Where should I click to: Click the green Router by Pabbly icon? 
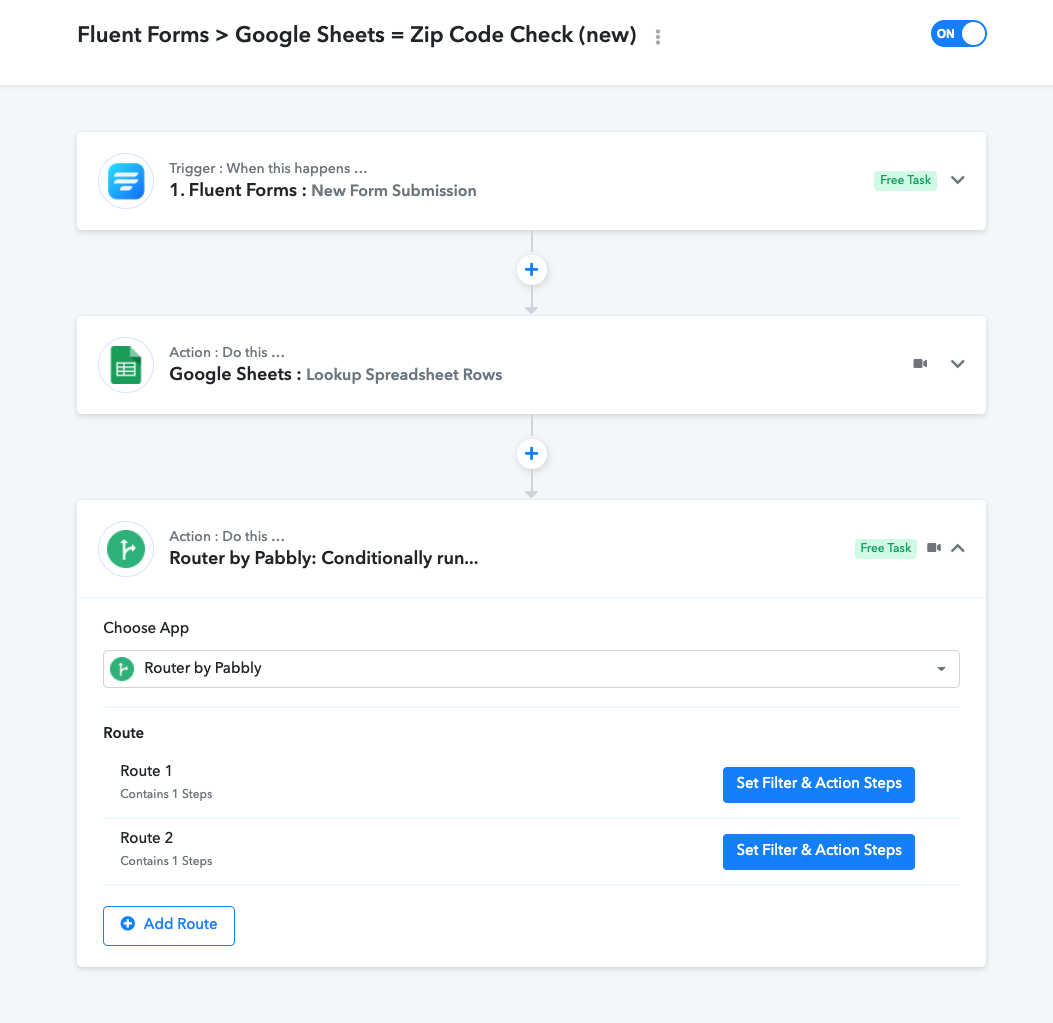[126, 549]
